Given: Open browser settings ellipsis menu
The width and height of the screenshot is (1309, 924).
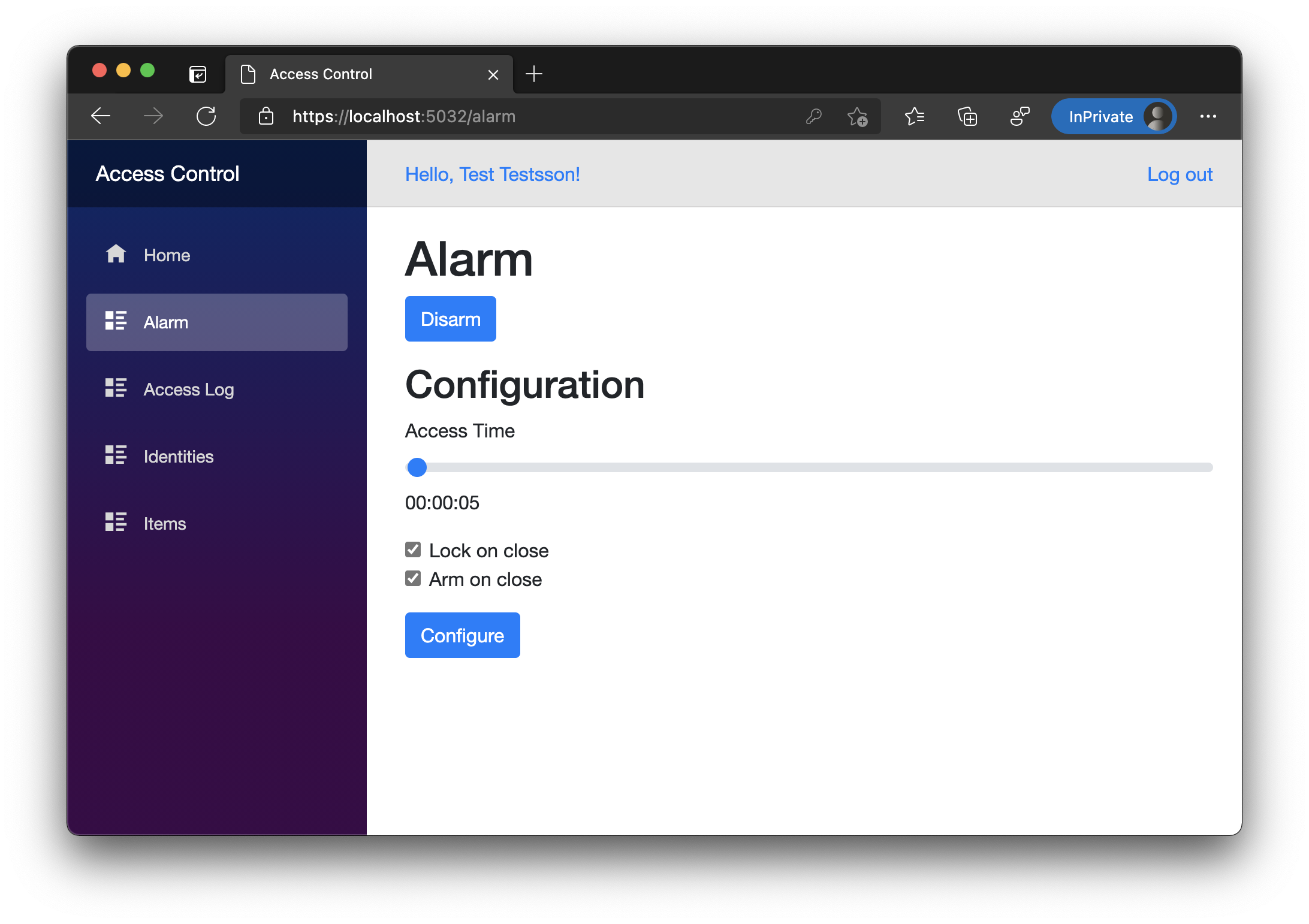Looking at the screenshot, I should pos(1208,116).
